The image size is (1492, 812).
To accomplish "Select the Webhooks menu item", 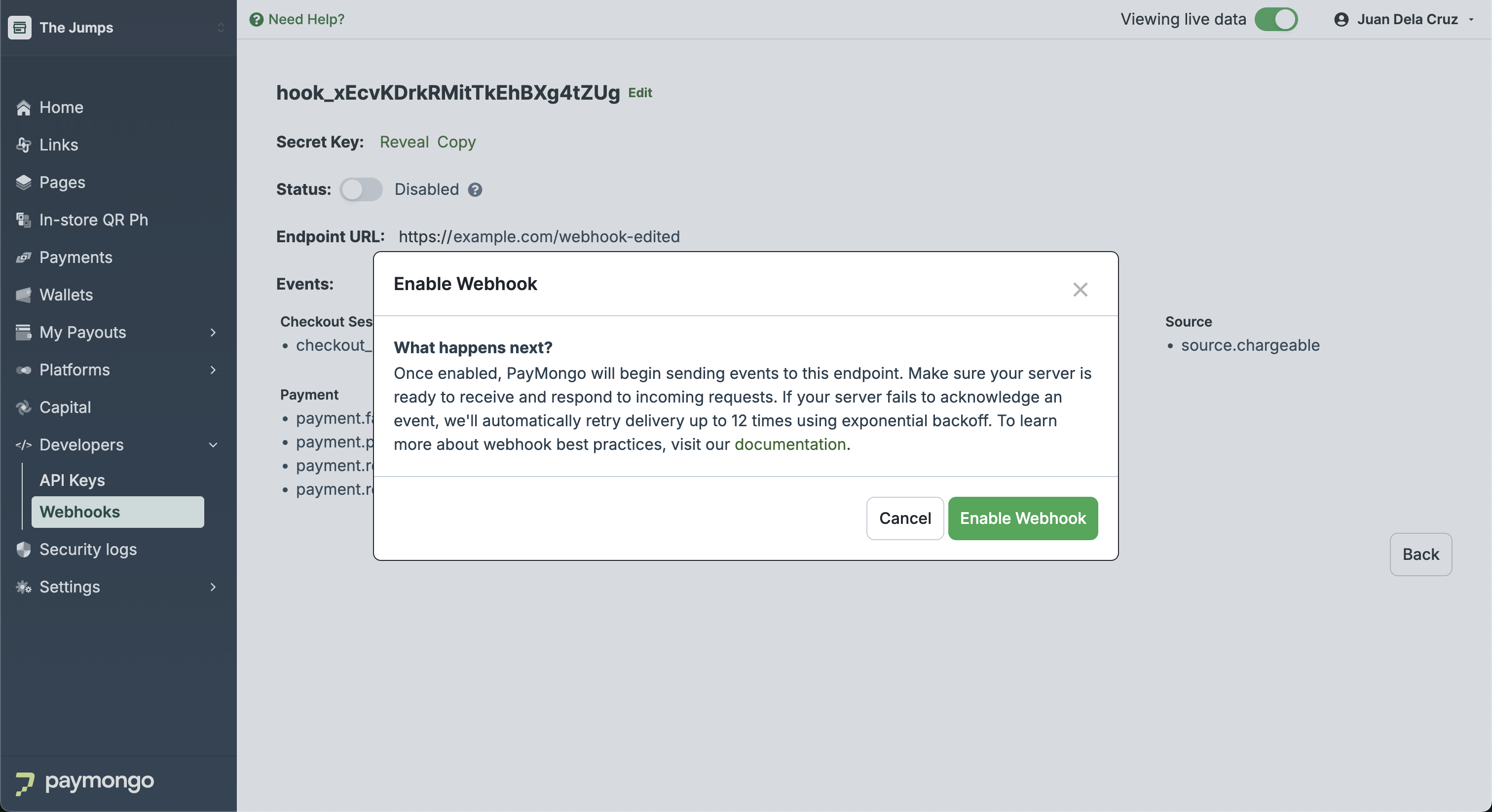I will click(x=118, y=512).
